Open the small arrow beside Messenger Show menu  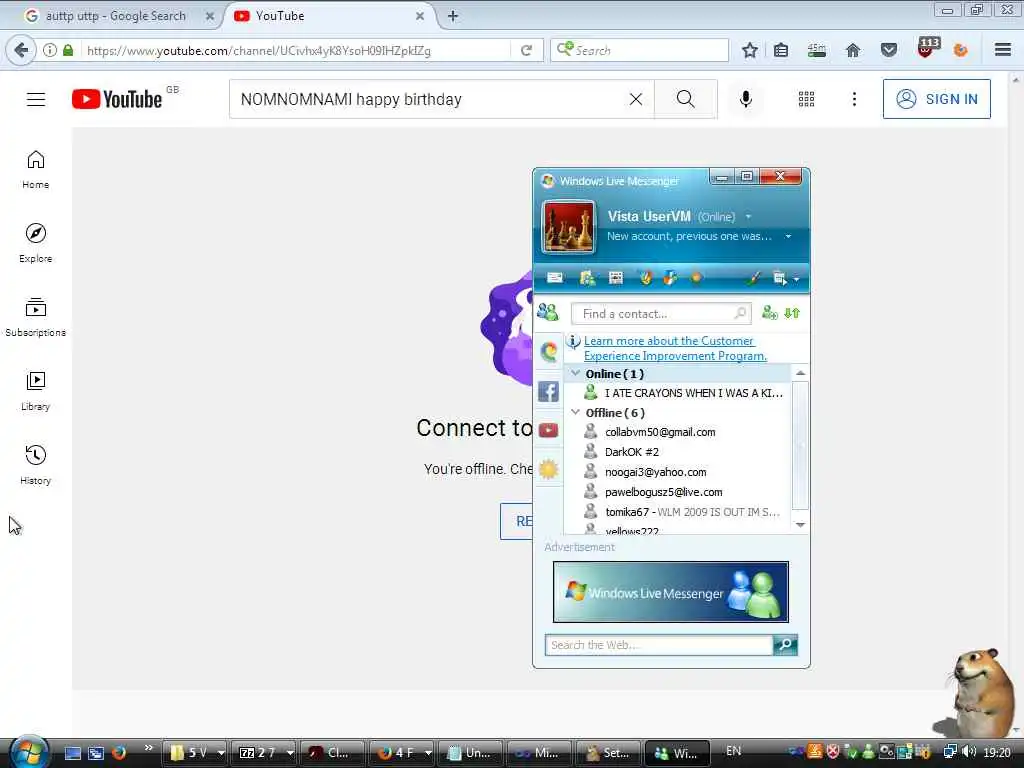tap(796, 280)
